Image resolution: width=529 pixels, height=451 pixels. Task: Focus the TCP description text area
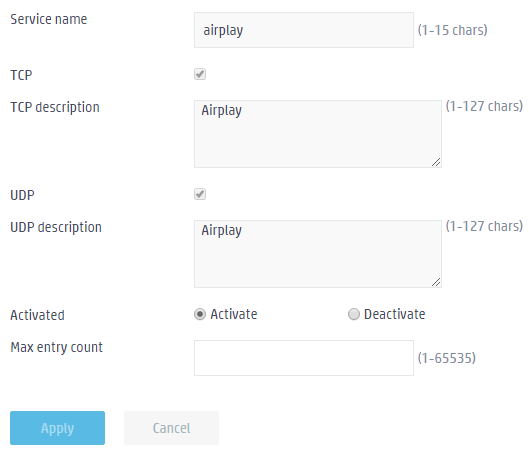tap(317, 134)
